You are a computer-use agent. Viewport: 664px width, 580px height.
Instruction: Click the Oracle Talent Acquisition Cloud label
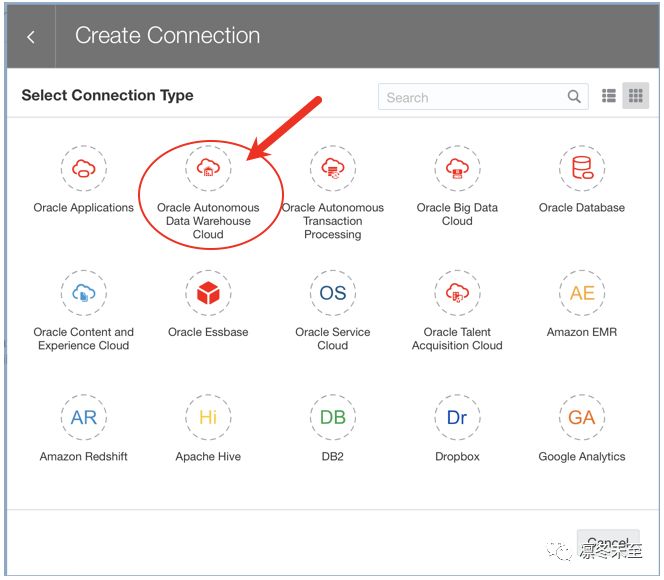457,339
